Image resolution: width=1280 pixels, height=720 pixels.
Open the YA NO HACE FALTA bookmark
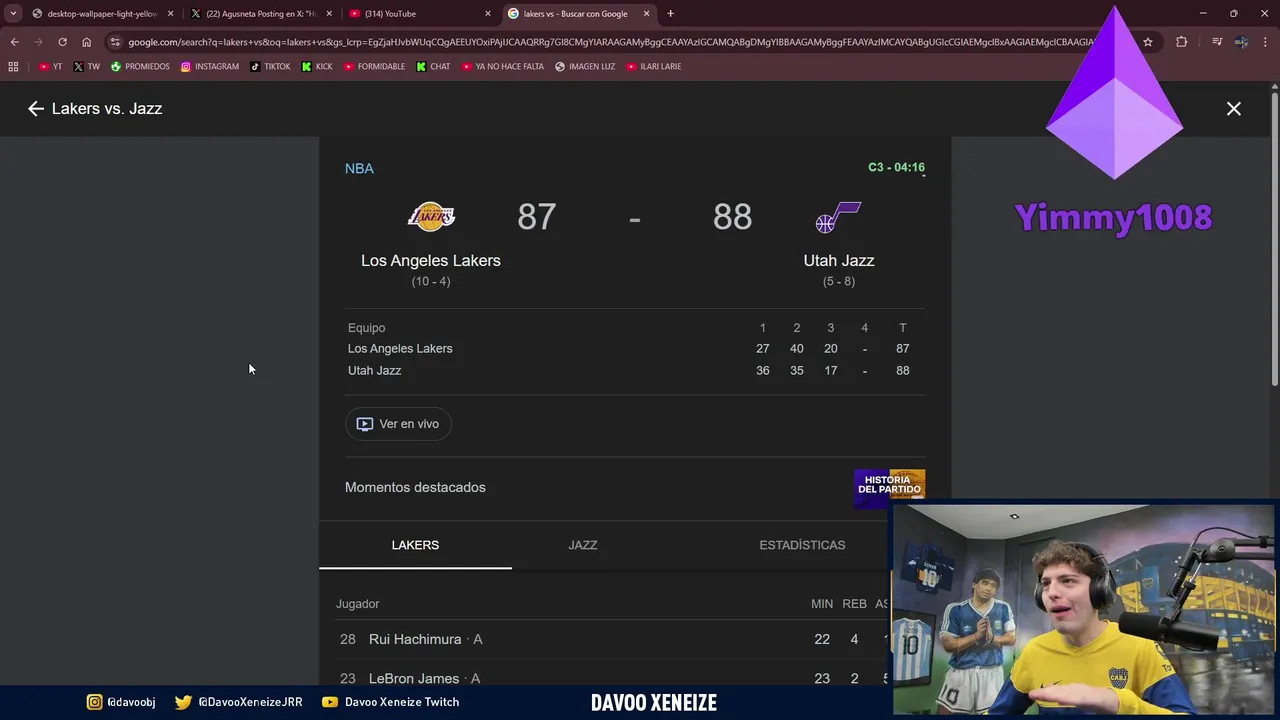tap(502, 67)
